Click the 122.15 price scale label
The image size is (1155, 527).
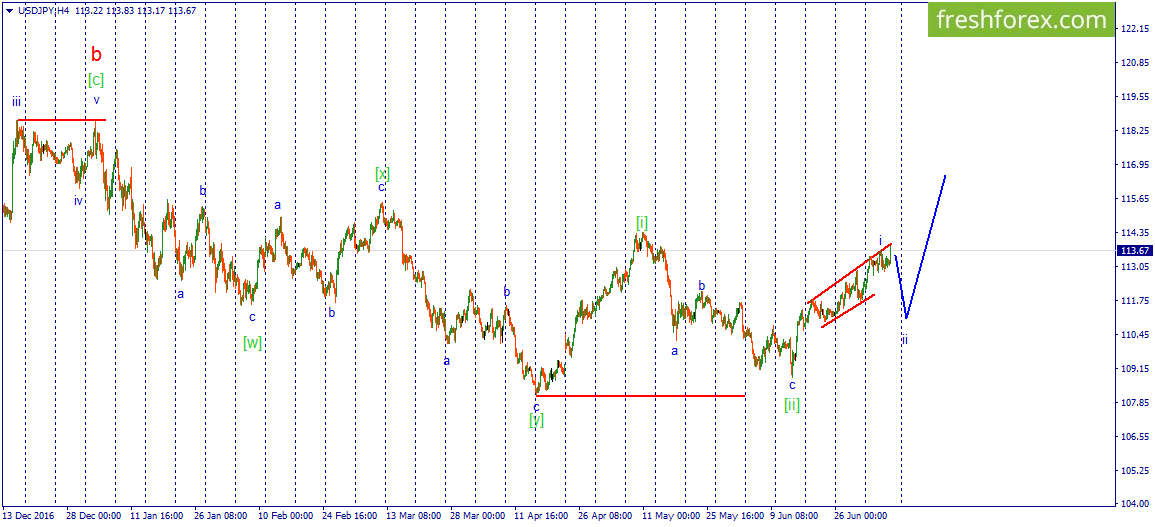(1134, 29)
